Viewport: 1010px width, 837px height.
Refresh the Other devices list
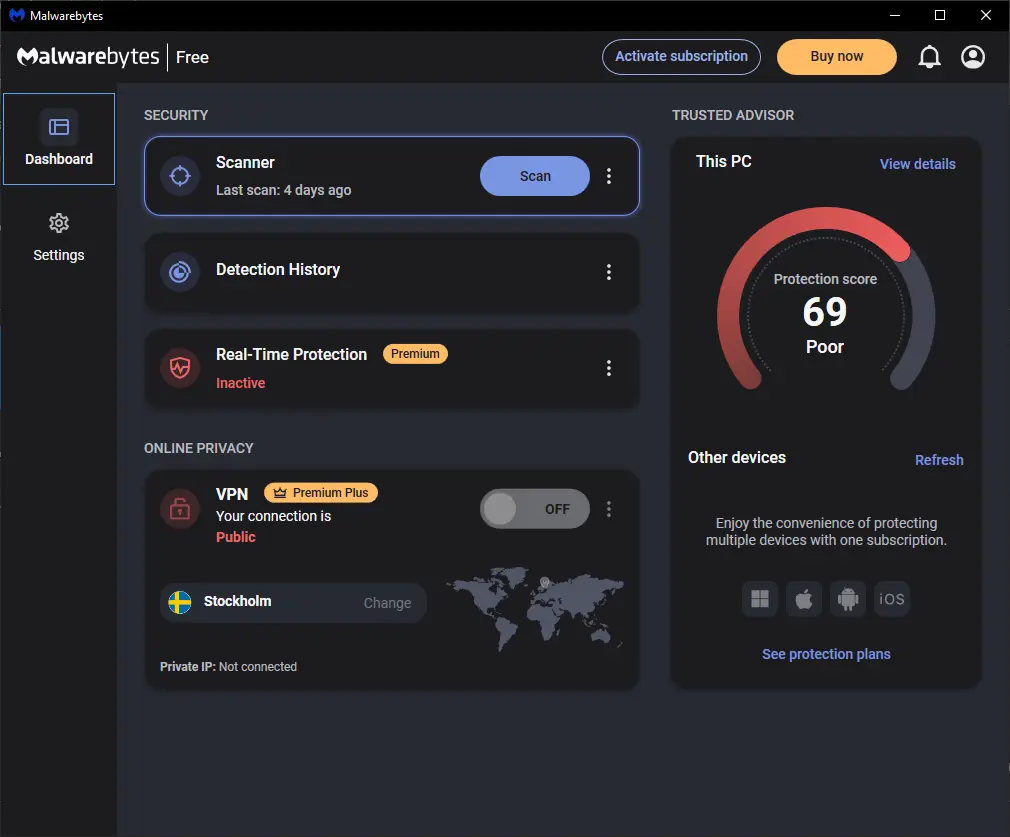coord(939,460)
